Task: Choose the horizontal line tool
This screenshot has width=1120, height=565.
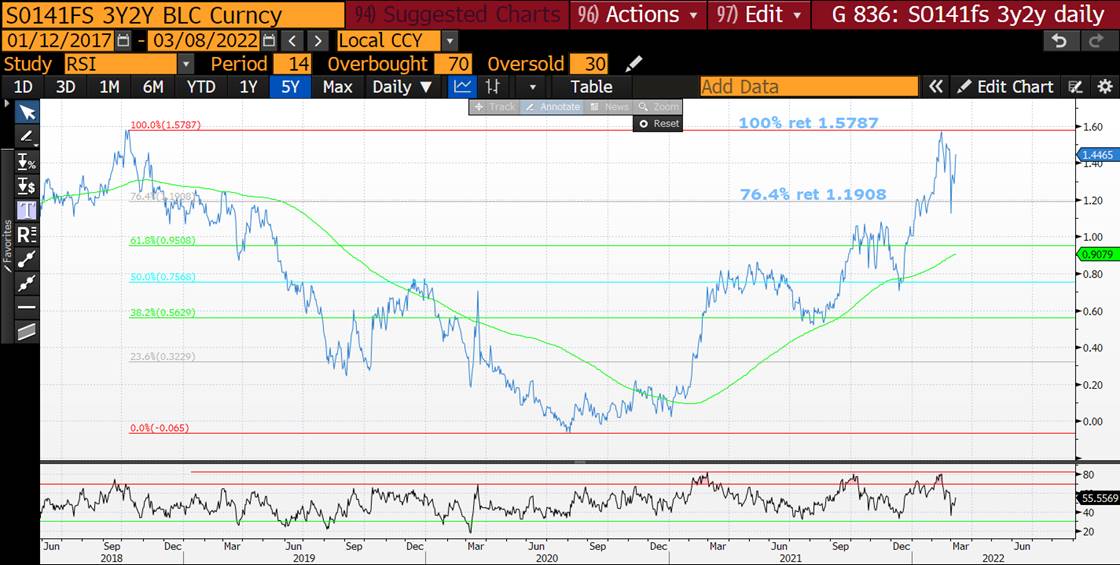Action: (x=26, y=307)
